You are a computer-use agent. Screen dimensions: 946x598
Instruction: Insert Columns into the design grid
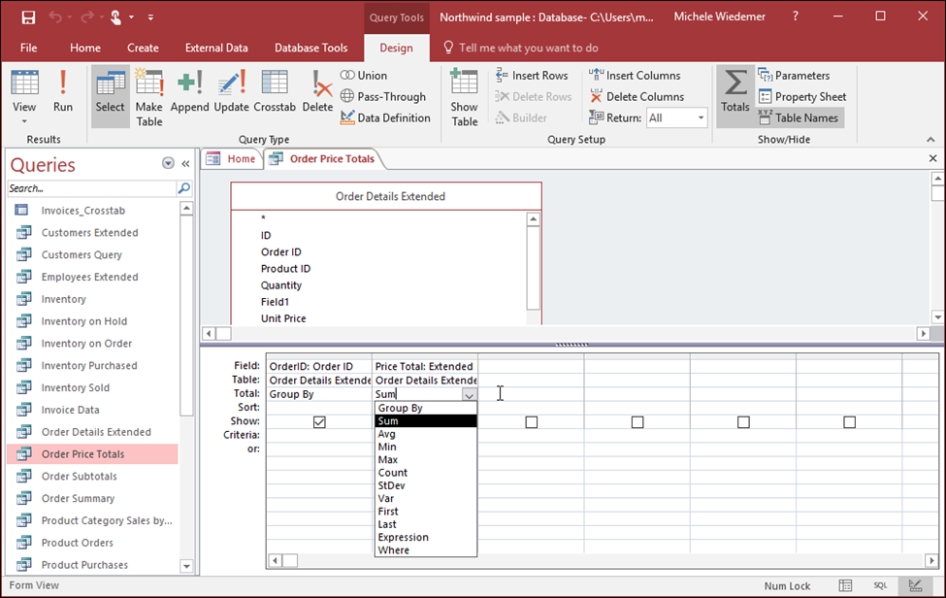coord(635,75)
